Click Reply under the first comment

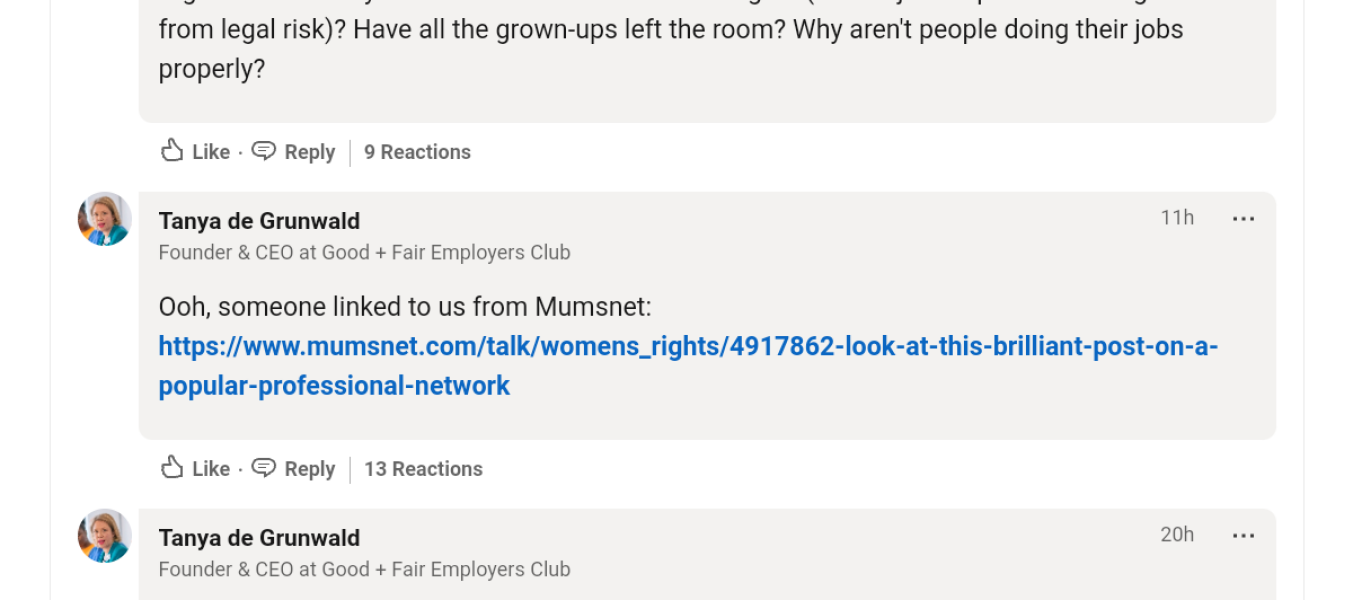pyautogui.click(x=310, y=151)
